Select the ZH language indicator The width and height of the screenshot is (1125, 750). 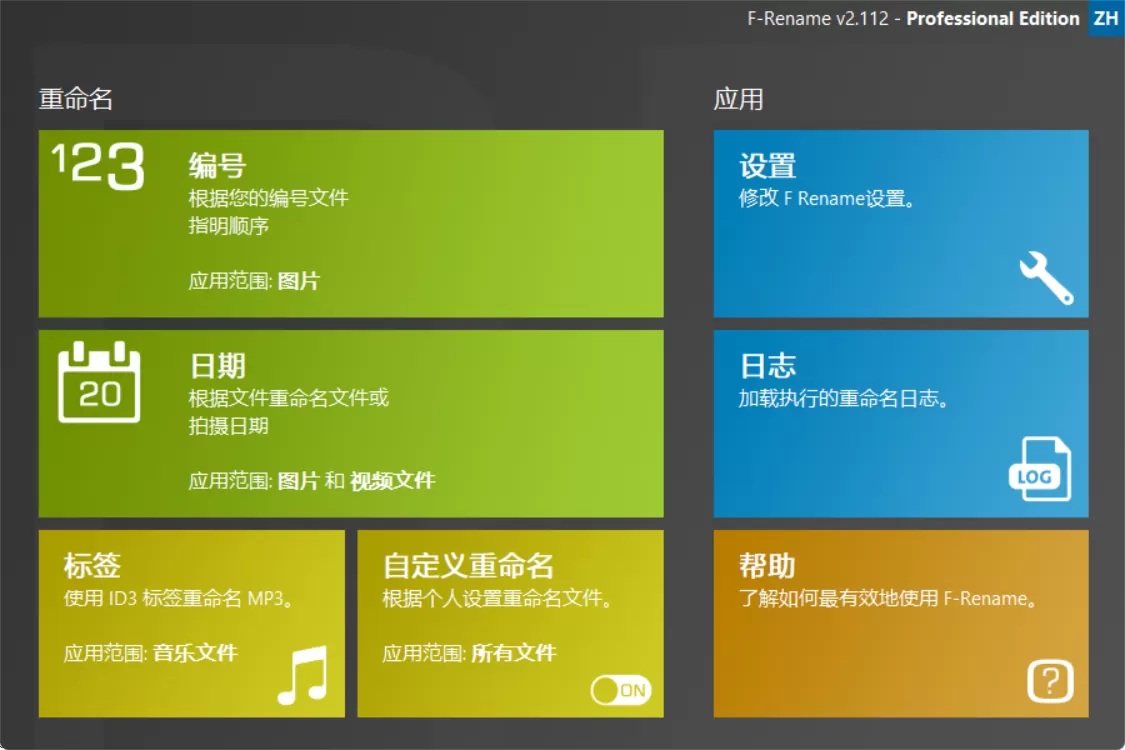(1104, 18)
